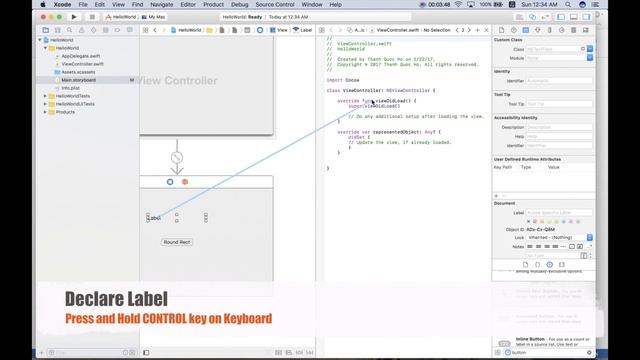This screenshot has height=360, width=640.
Task: Toggle the debug area visibility
Action: [x=573, y=17]
